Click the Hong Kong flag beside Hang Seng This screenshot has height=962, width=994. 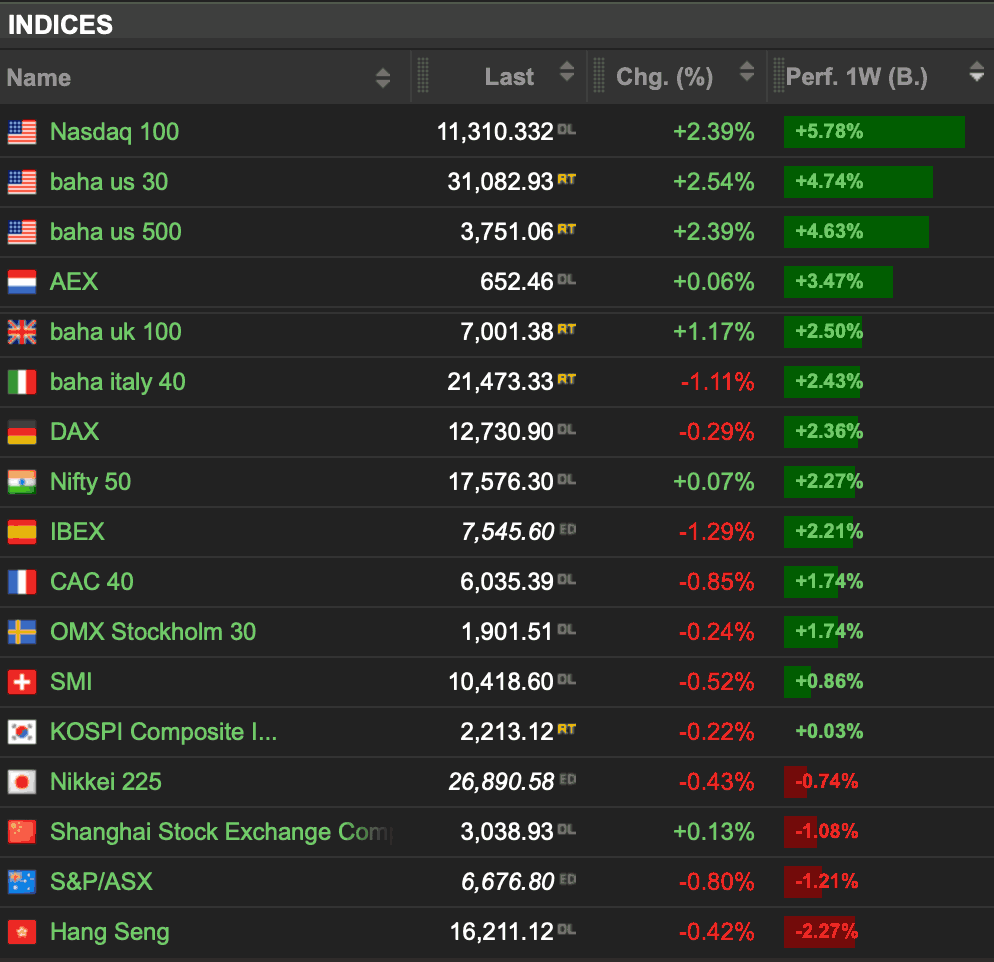click(x=22, y=932)
